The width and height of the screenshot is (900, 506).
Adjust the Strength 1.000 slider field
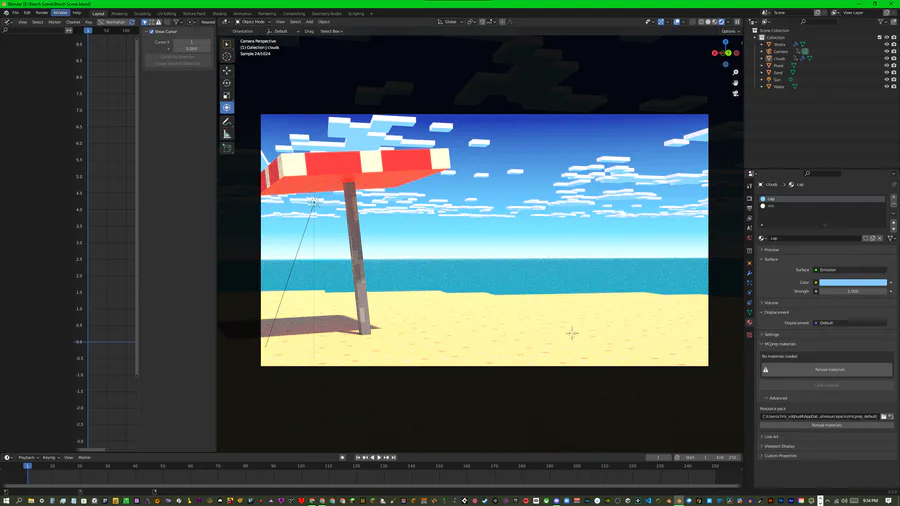[x=853, y=291]
